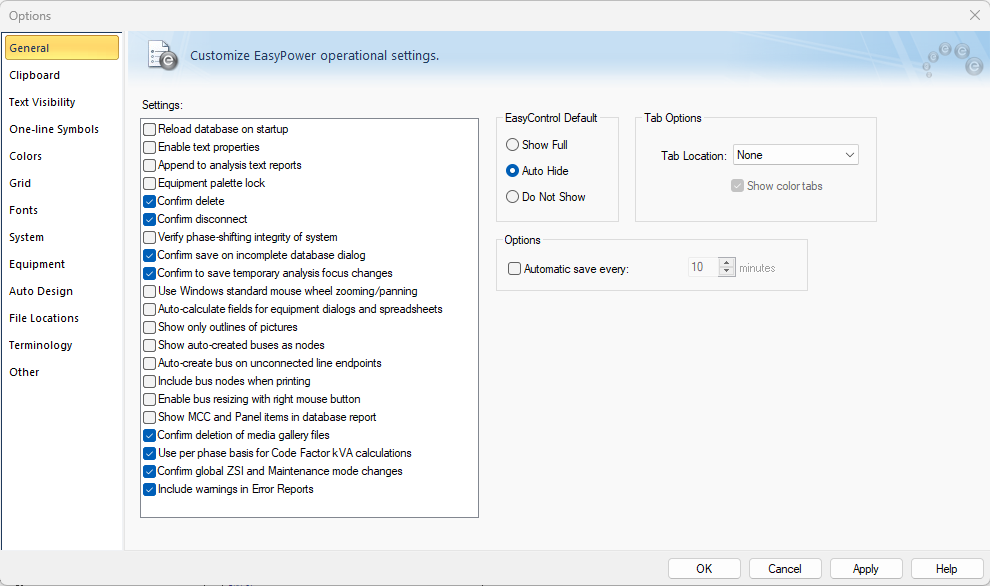Screen dimensions: 990x586
Task: Disable Include warnings in Error Reports
Action: 150,489
